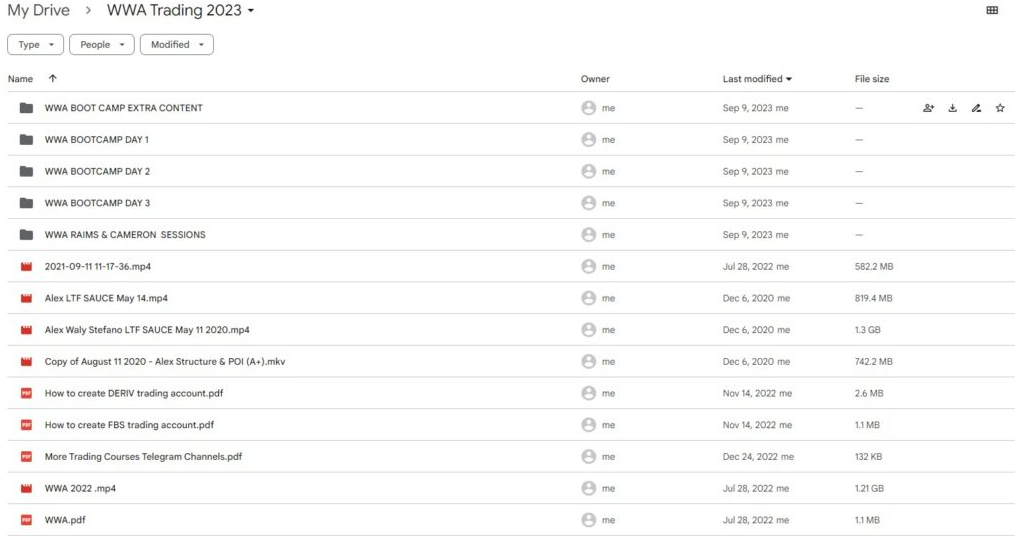
Task: Click the Name column header
Action: pyautogui.click(x=20, y=79)
